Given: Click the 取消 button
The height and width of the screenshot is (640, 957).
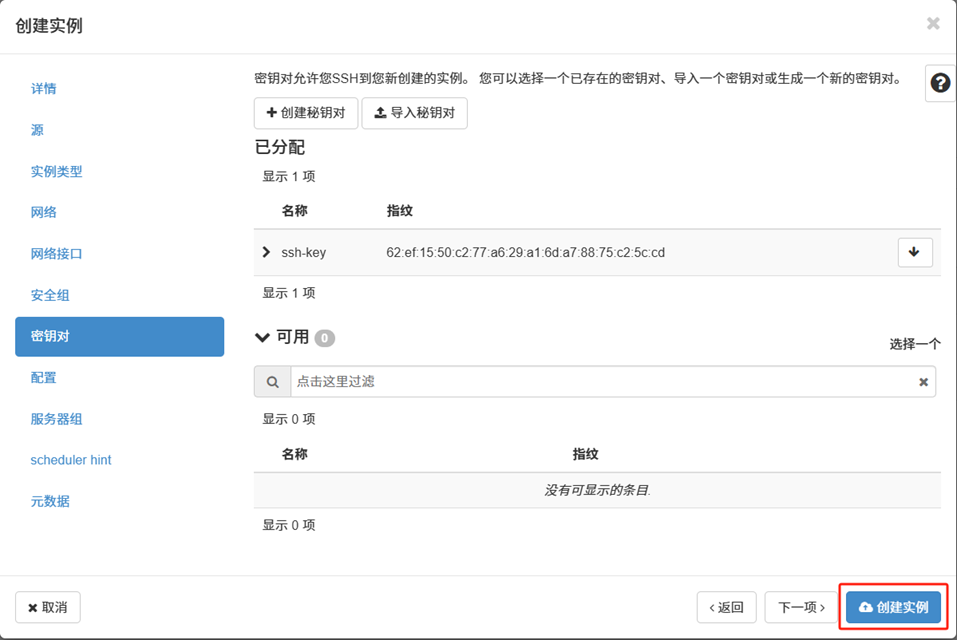Looking at the screenshot, I should tap(48, 607).
